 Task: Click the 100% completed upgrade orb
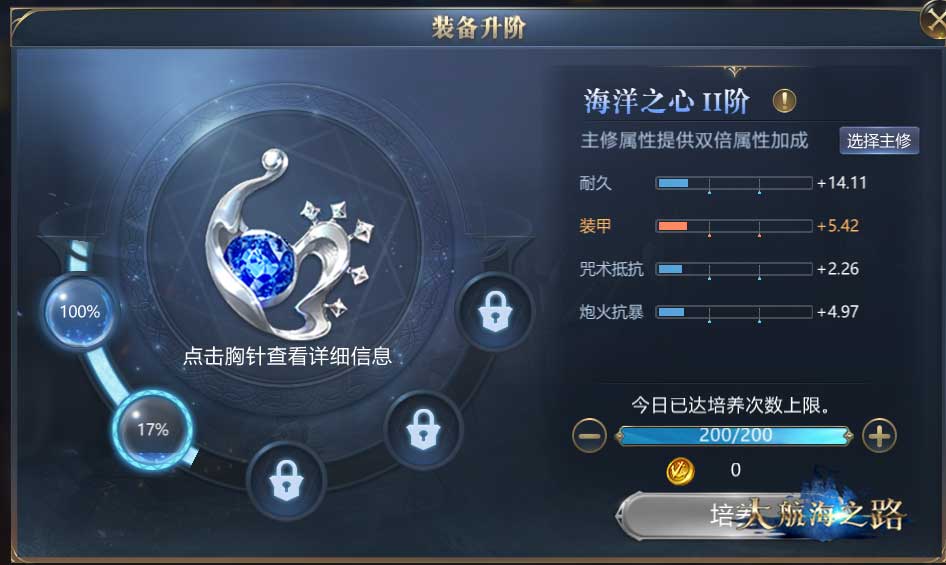coord(80,312)
